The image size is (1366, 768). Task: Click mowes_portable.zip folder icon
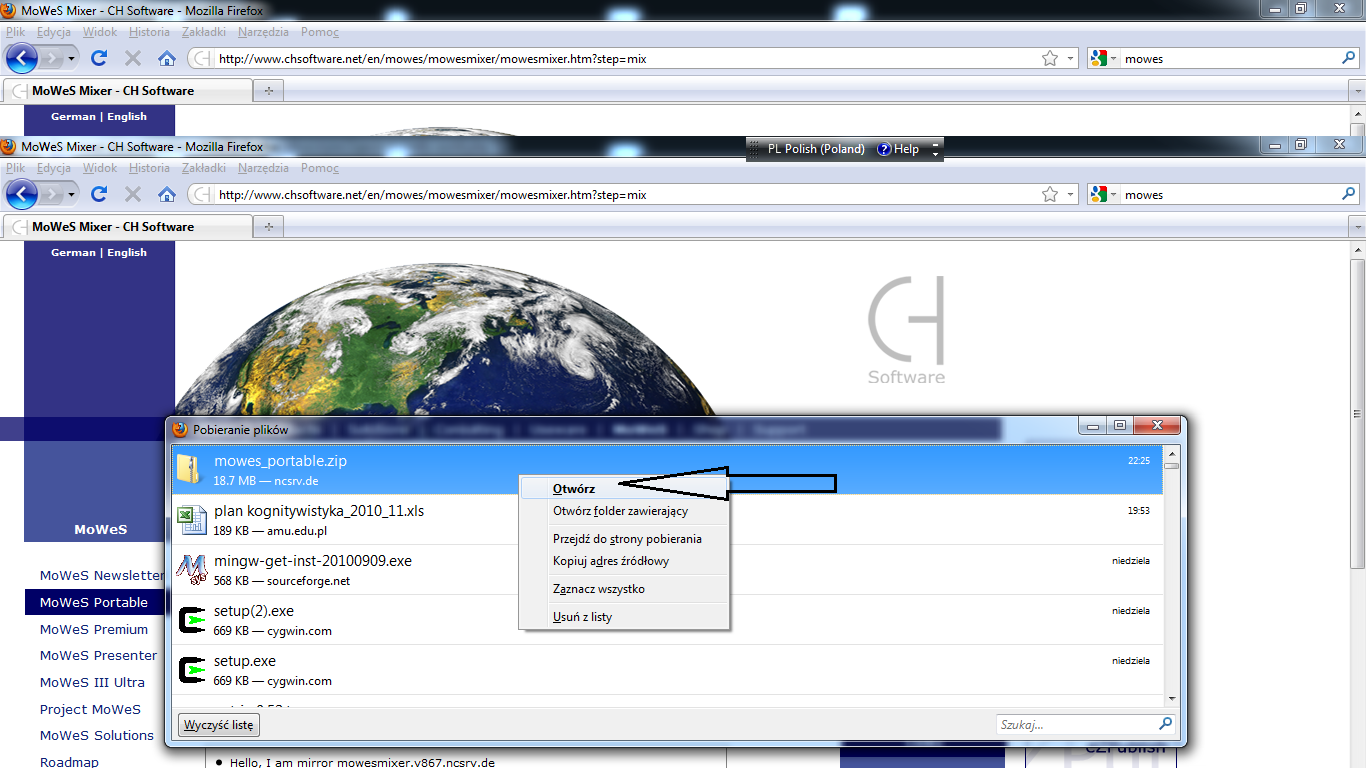point(190,470)
